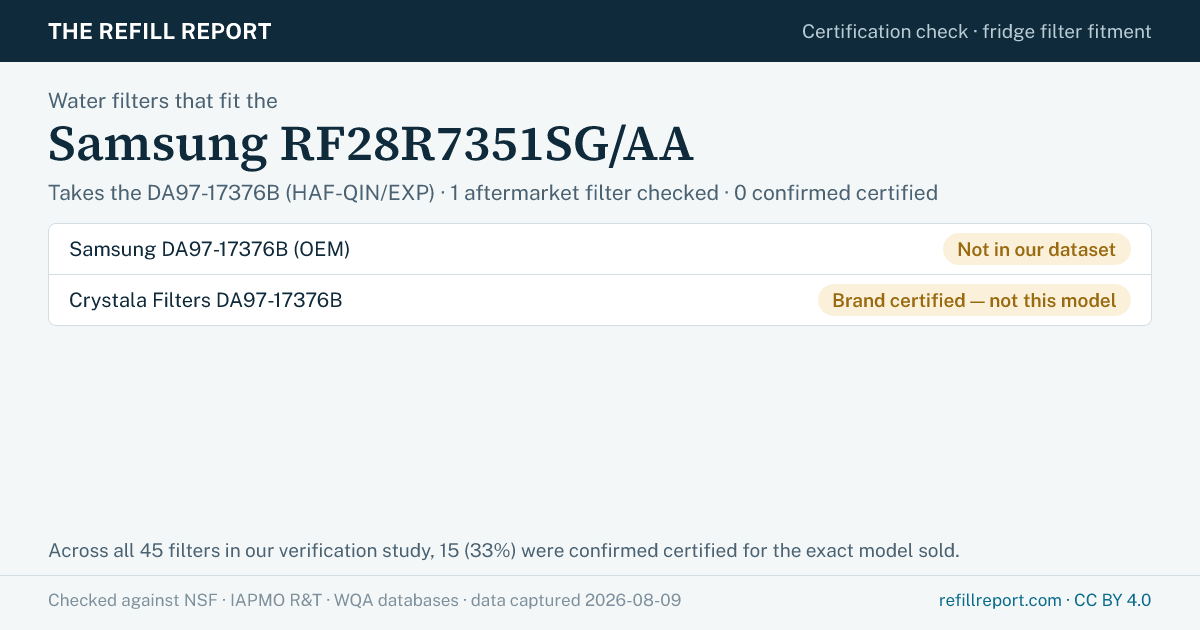Image resolution: width=1200 pixels, height=630 pixels.
Task: Click the 'Across all 45 filters' summary sentence
Action: (x=504, y=550)
